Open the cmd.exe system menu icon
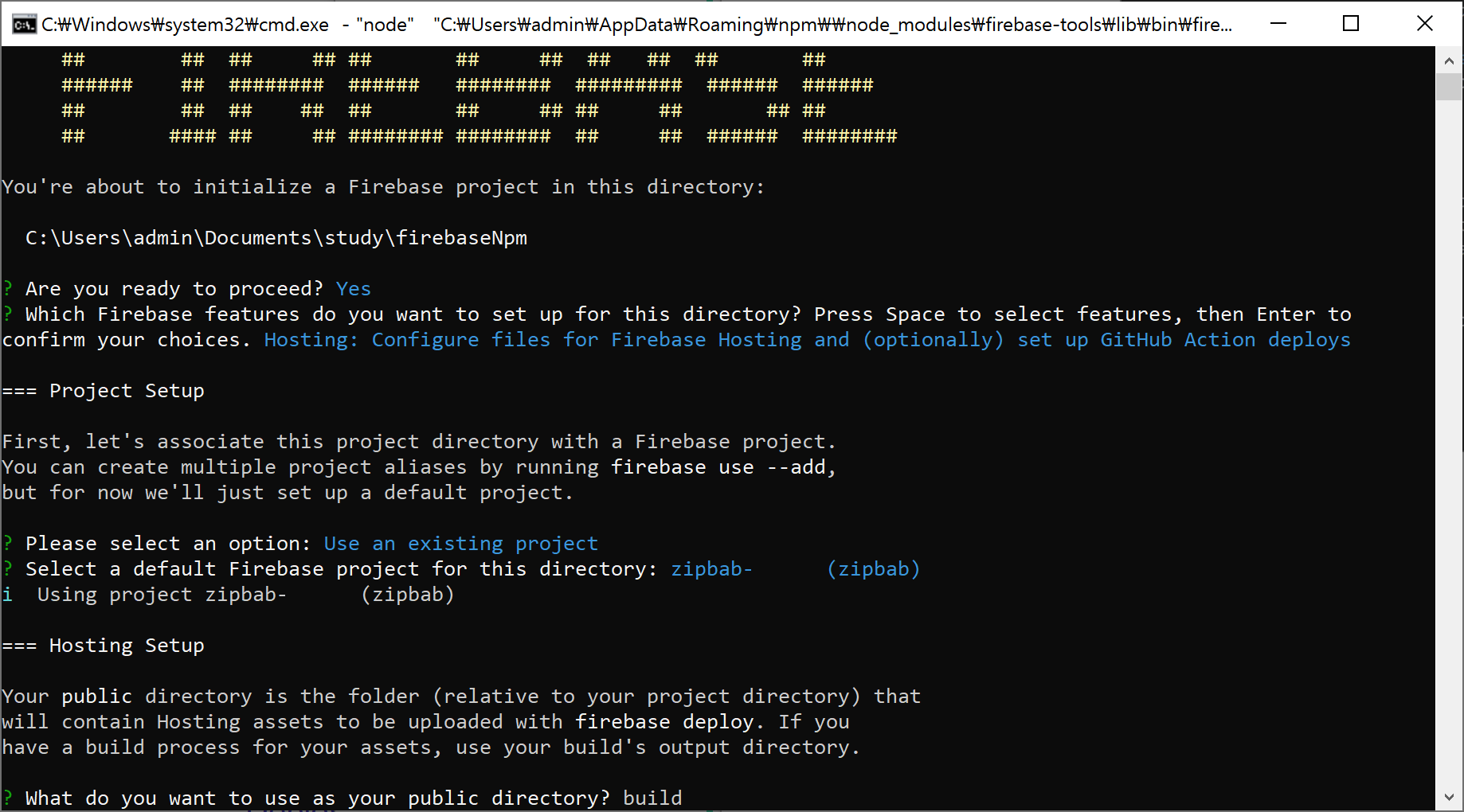The image size is (1464, 812). pos(24,24)
